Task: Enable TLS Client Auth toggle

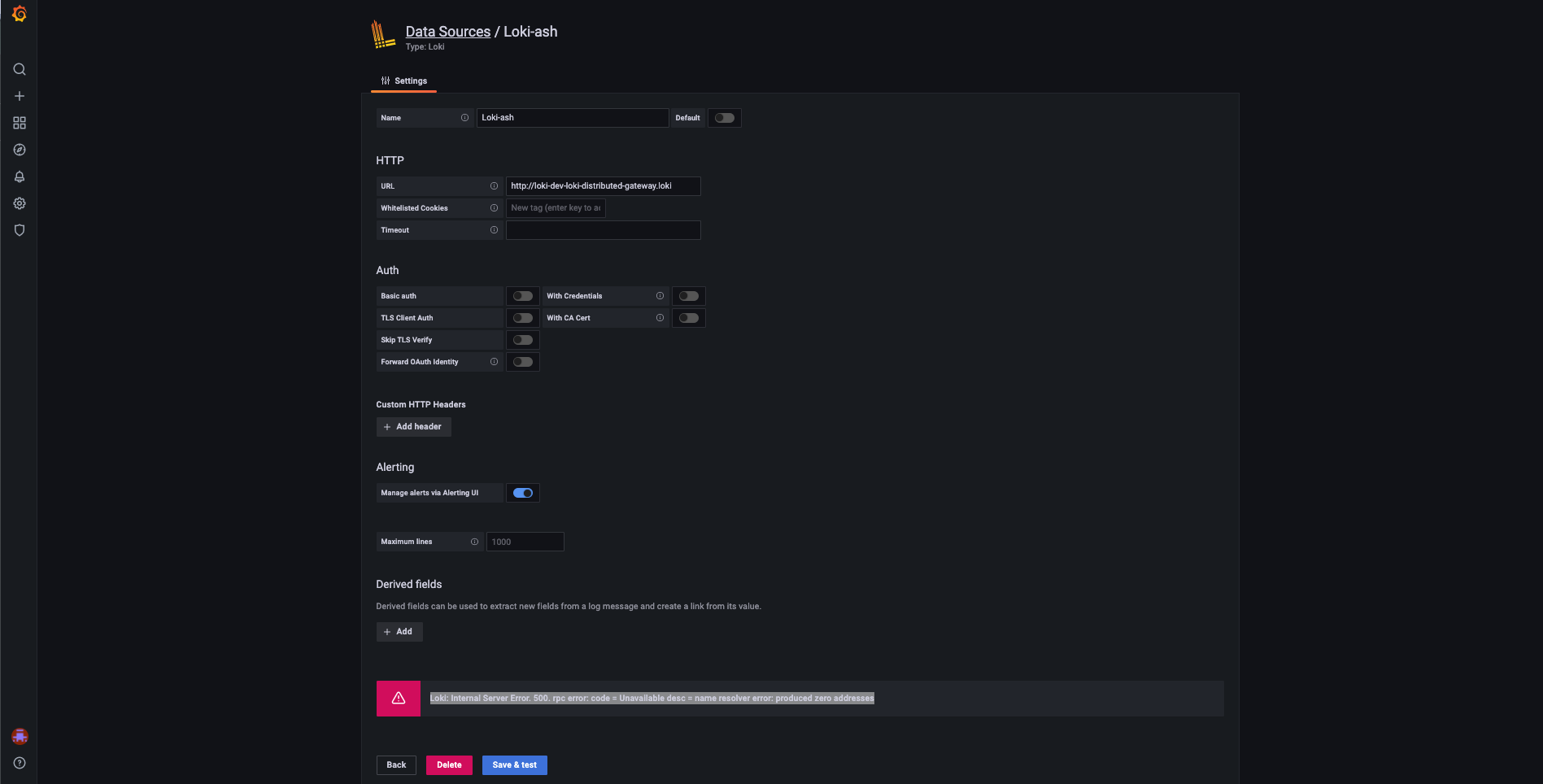Action: click(x=523, y=318)
